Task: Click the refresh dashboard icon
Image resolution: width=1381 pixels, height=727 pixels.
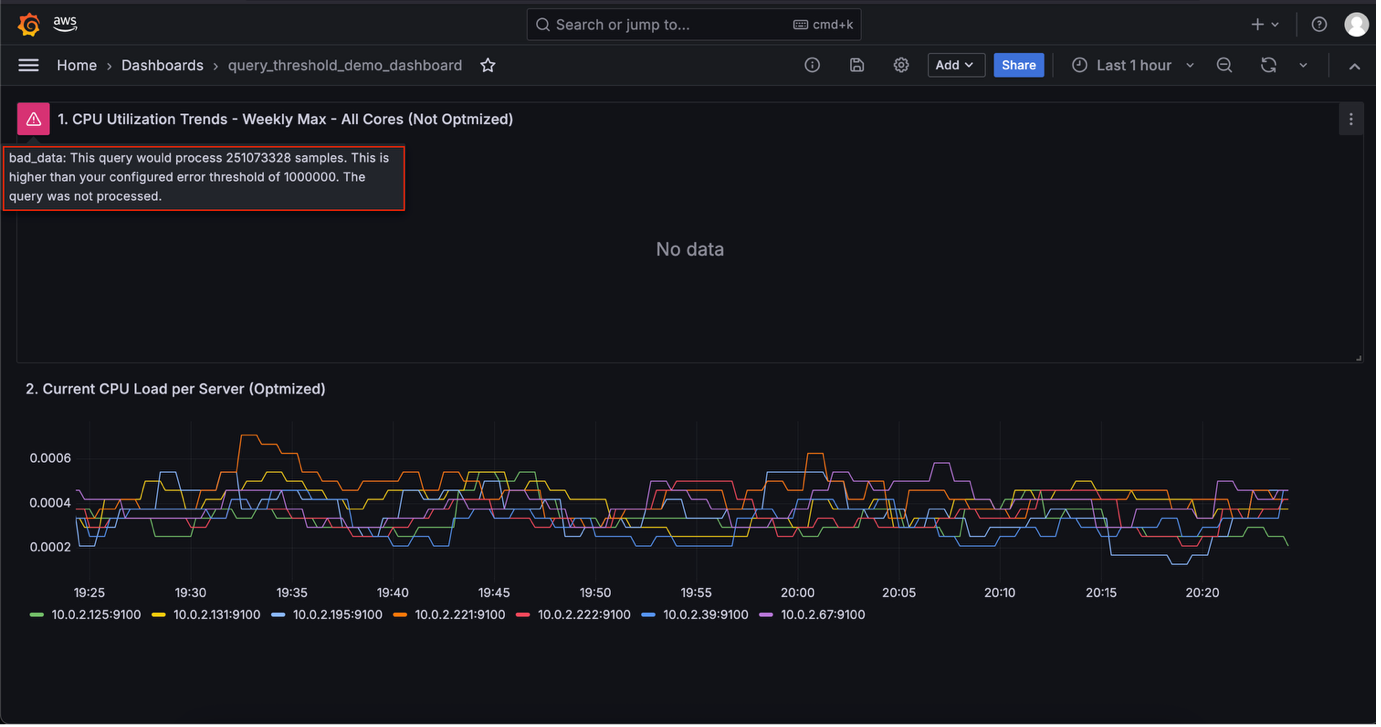Action: pos(1268,65)
